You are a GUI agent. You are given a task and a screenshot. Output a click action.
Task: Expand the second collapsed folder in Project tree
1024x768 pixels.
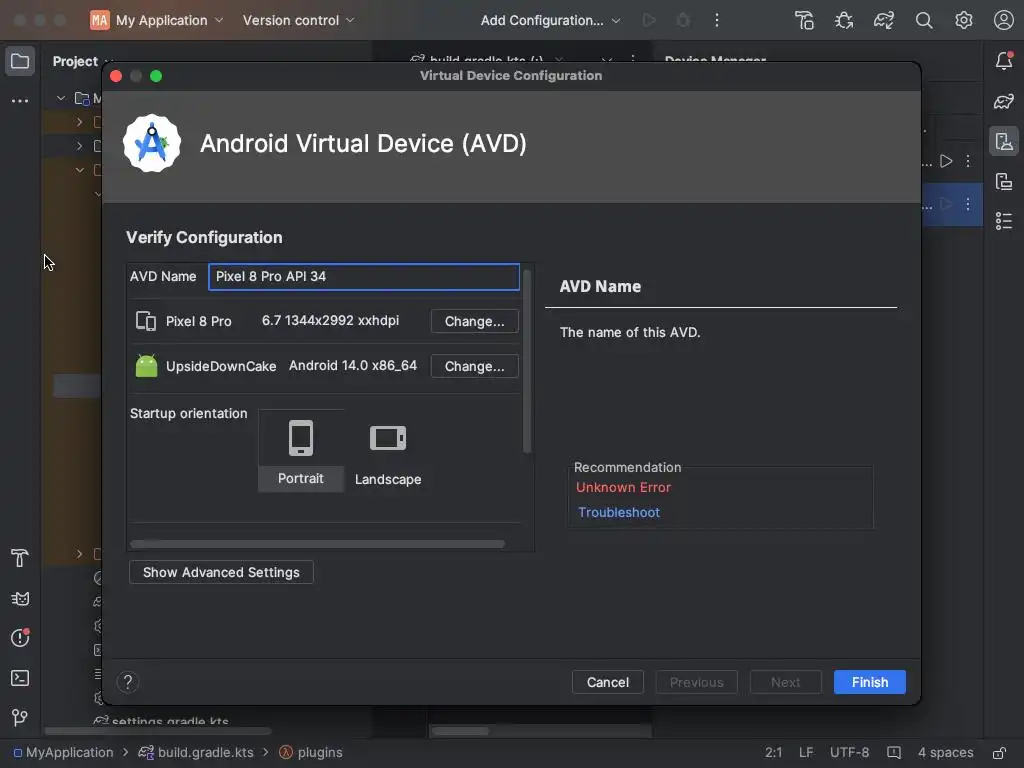(79, 146)
